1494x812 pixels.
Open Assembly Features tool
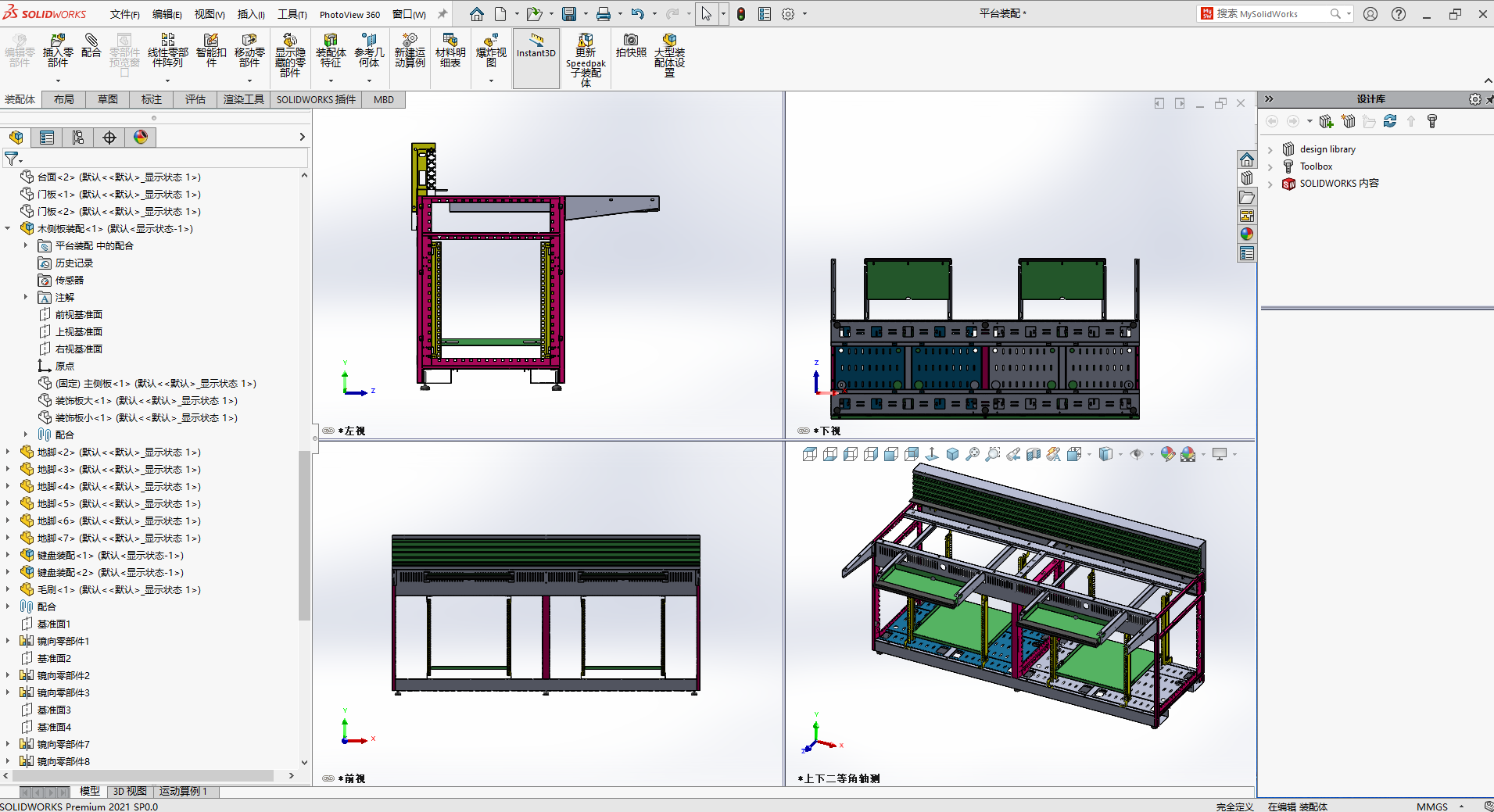331,51
